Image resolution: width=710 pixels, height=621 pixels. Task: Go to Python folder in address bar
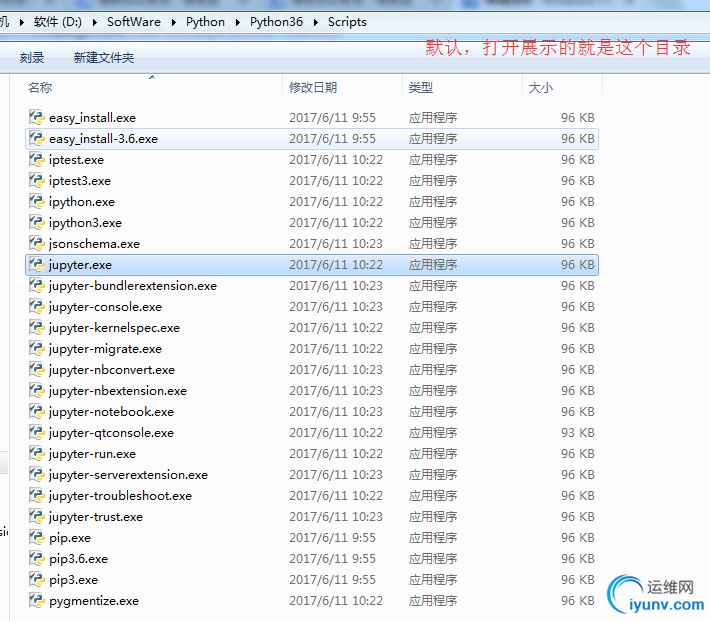pos(205,22)
